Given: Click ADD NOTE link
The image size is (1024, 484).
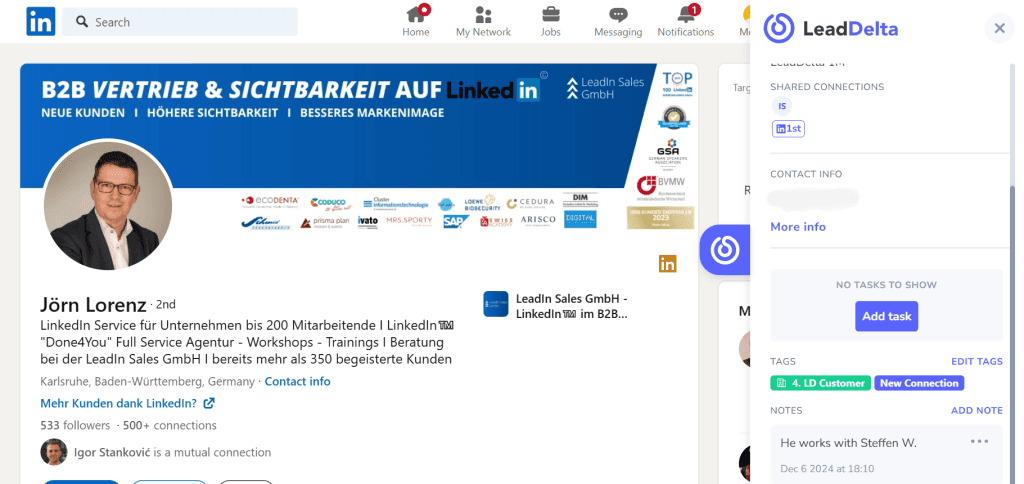Looking at the screenshot, I should [x=976, y=410].
